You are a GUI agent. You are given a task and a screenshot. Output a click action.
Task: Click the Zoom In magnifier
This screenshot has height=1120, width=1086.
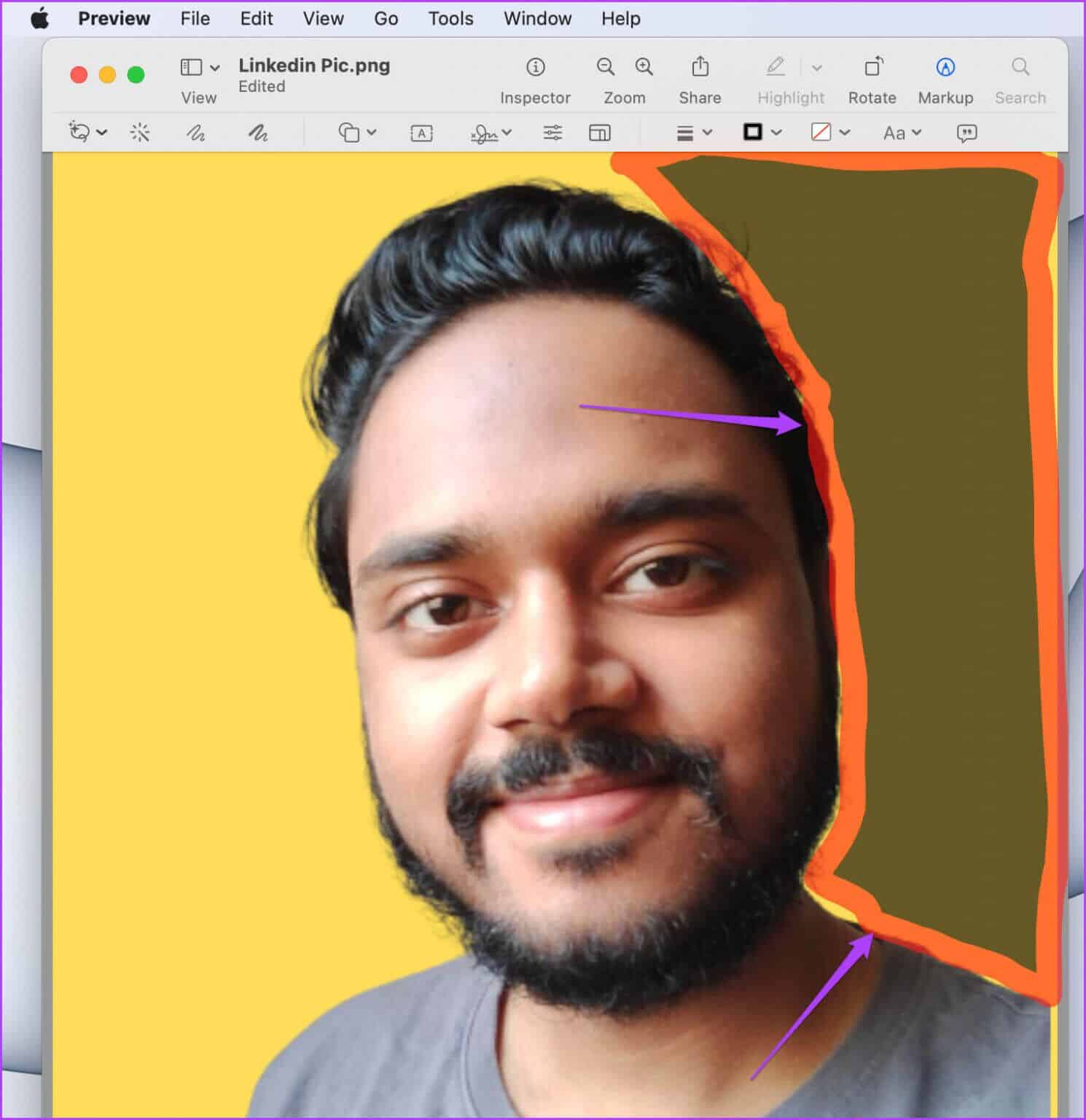click(644, 67)
